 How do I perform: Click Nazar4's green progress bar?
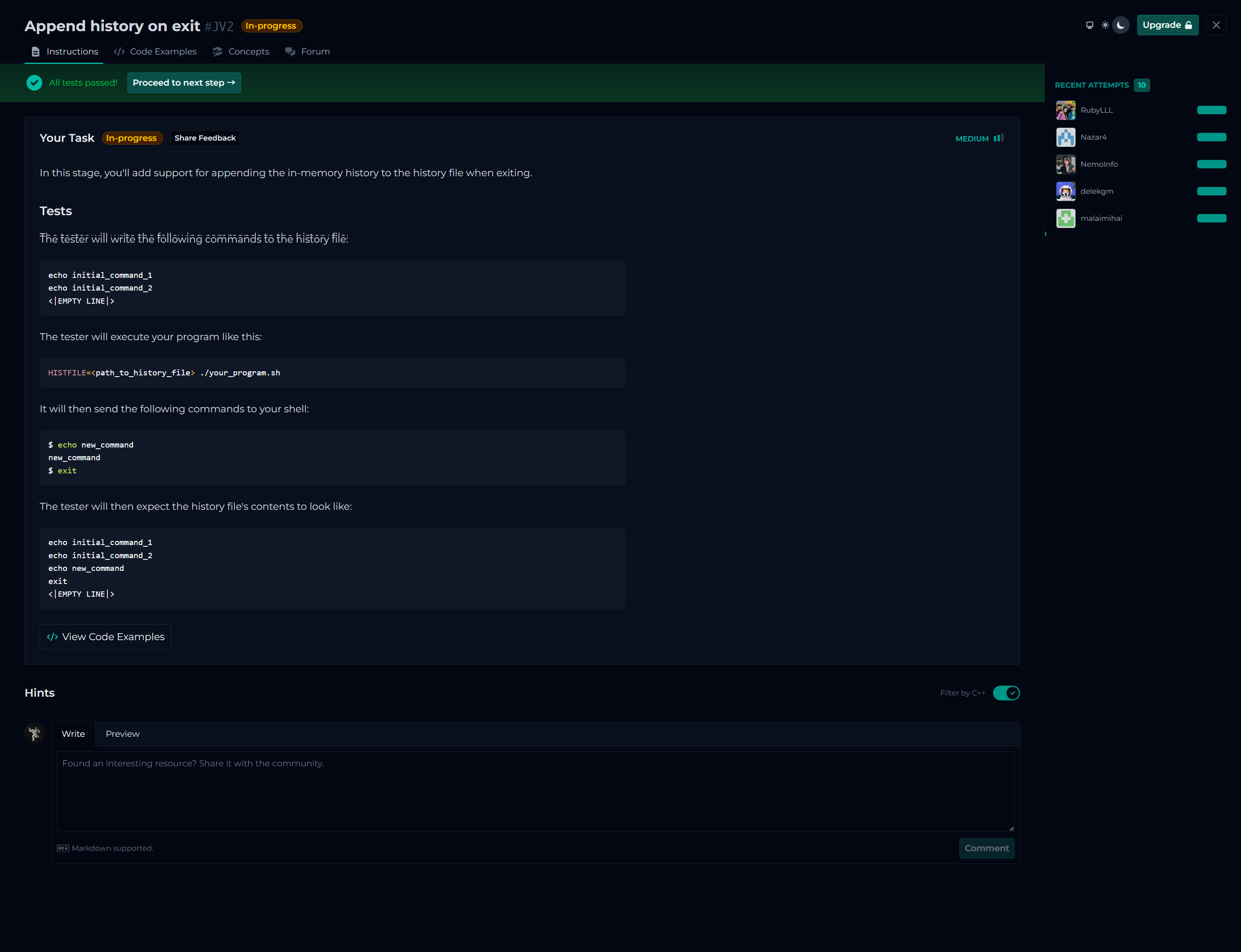tap(1211, 137)
